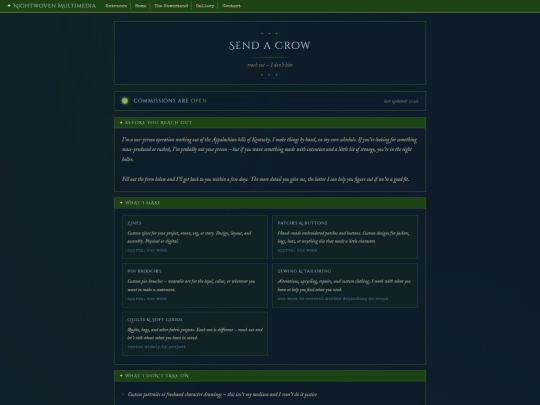The height and width of the screenshot is (405, 540).
Task: Click Sewing & Tailoring turnaround time text
Action: (x=333, y=299)
